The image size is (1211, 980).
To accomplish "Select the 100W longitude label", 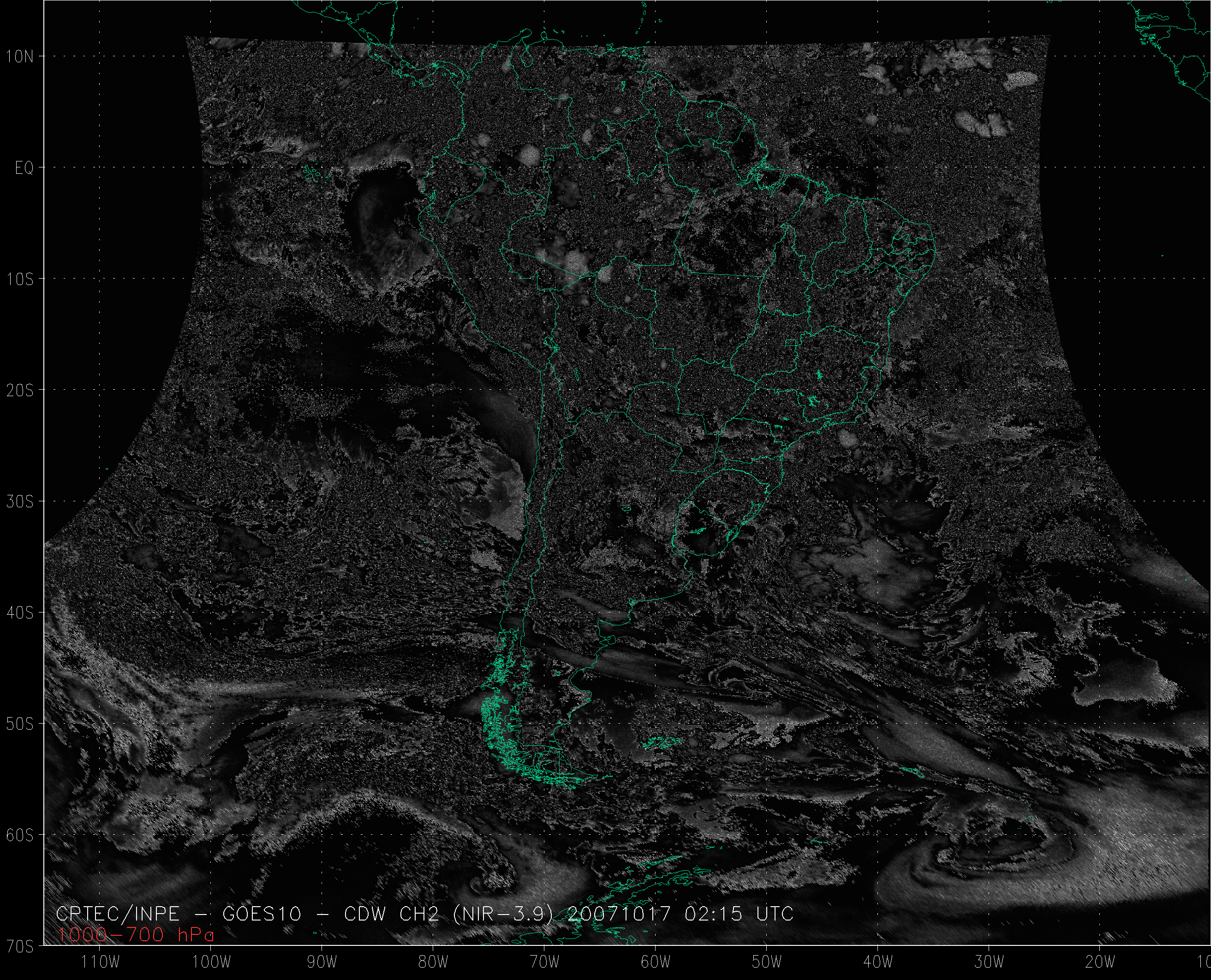I will coord(212,962).
